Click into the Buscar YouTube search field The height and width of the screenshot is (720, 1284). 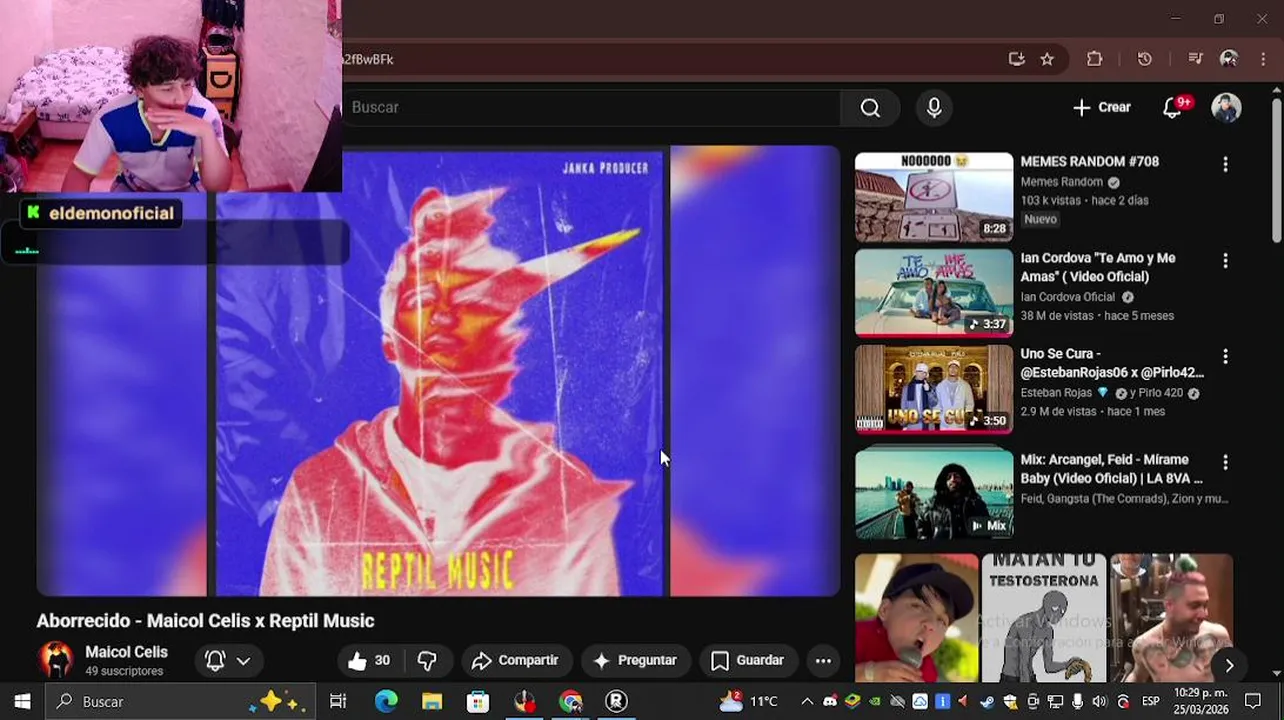(590, 108)
